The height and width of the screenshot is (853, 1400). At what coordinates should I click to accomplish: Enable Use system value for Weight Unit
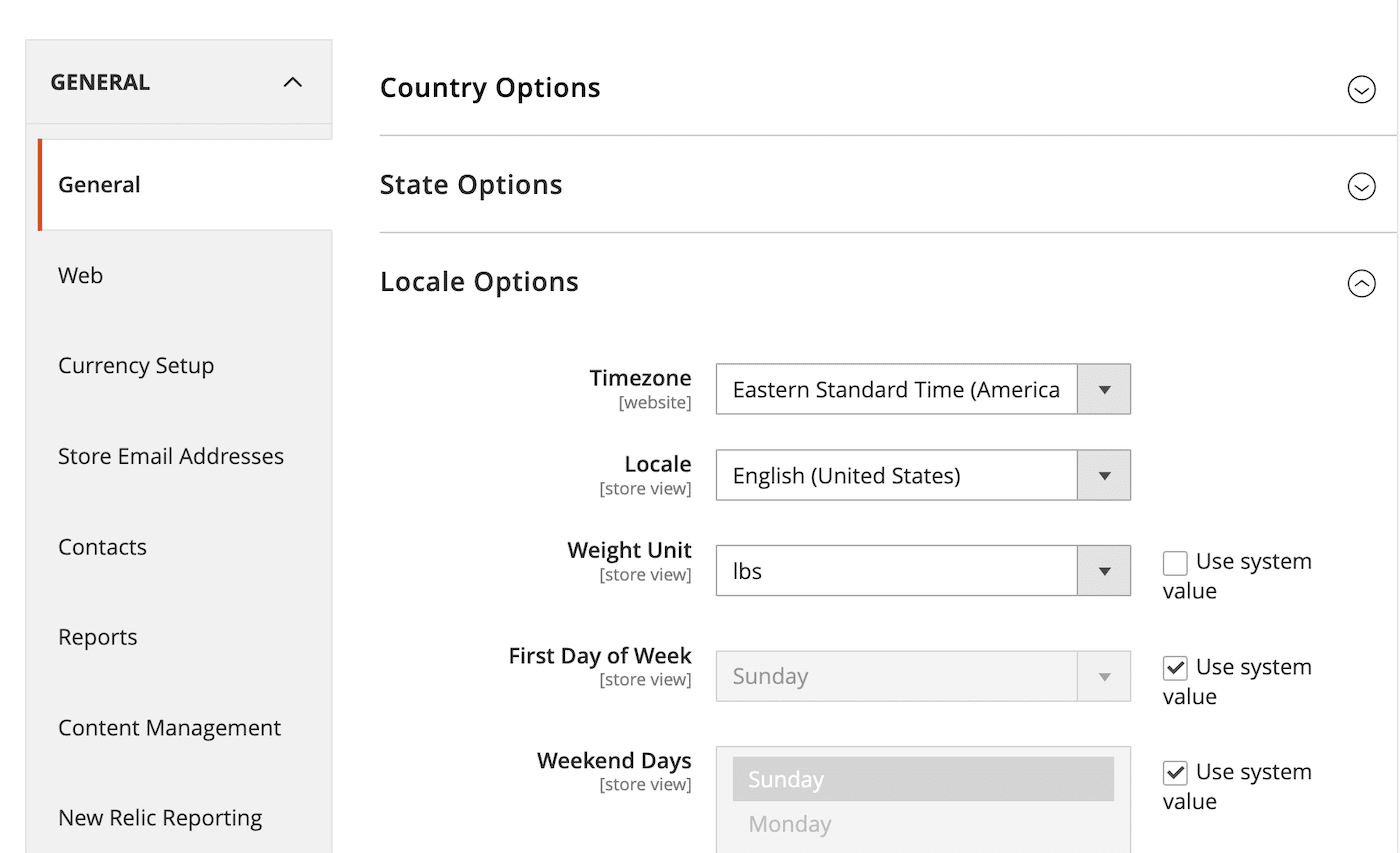coord(1175,562)
